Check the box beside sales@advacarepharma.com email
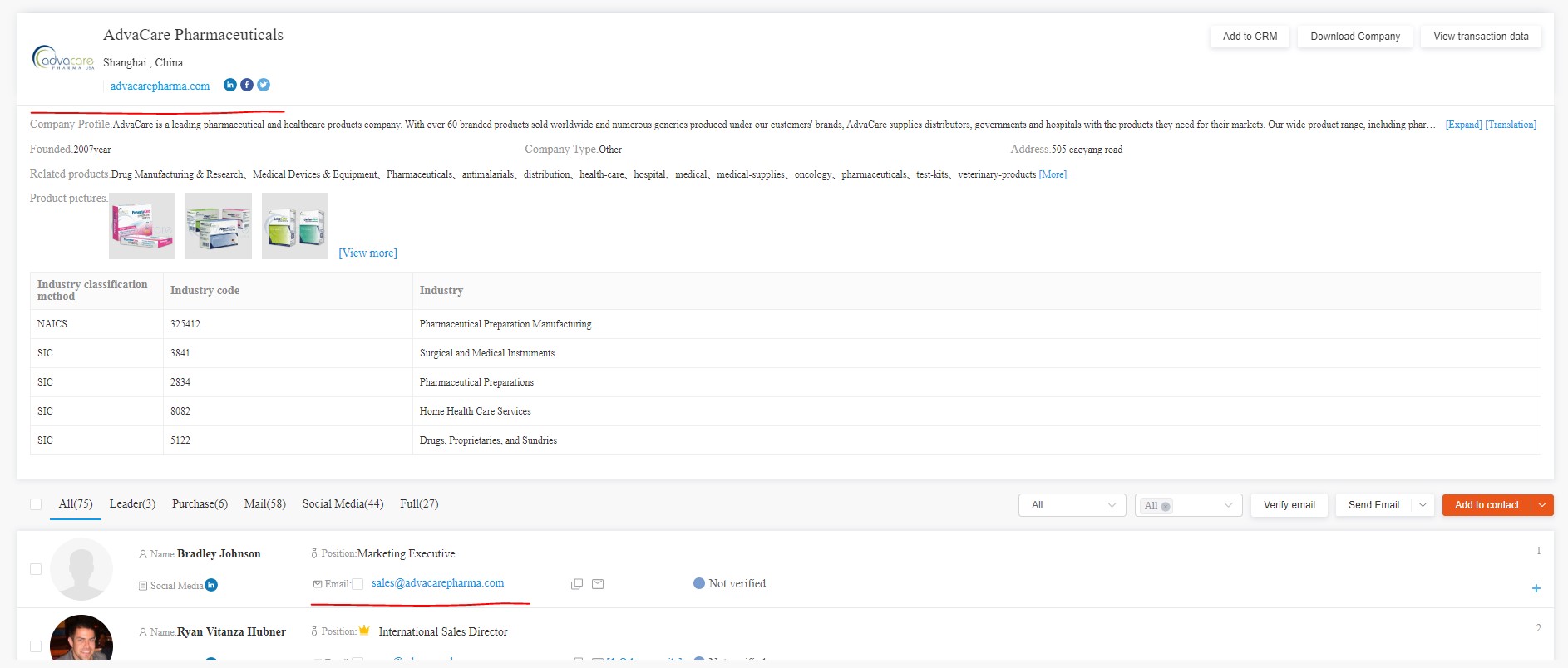 pos(357,584)
